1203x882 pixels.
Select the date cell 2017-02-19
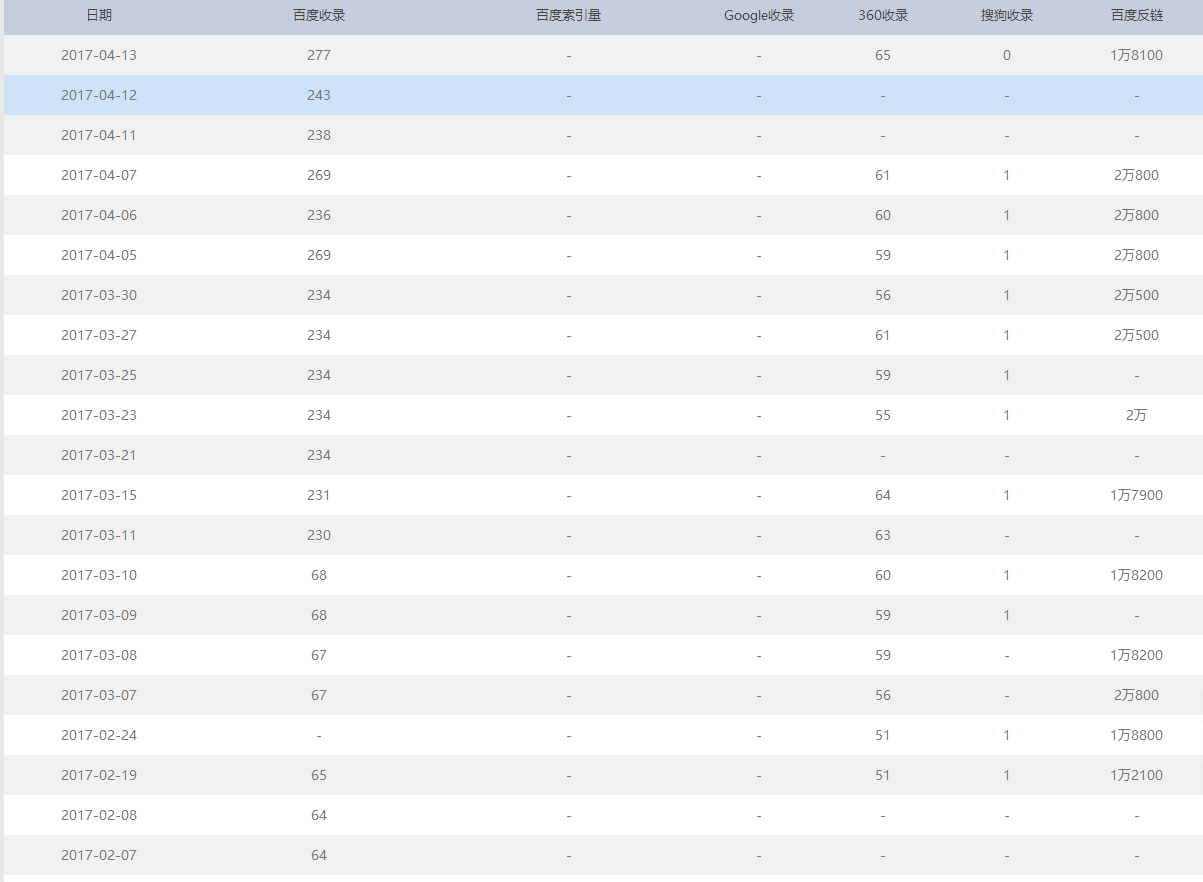pyautogui.click(x=99, y=775)
